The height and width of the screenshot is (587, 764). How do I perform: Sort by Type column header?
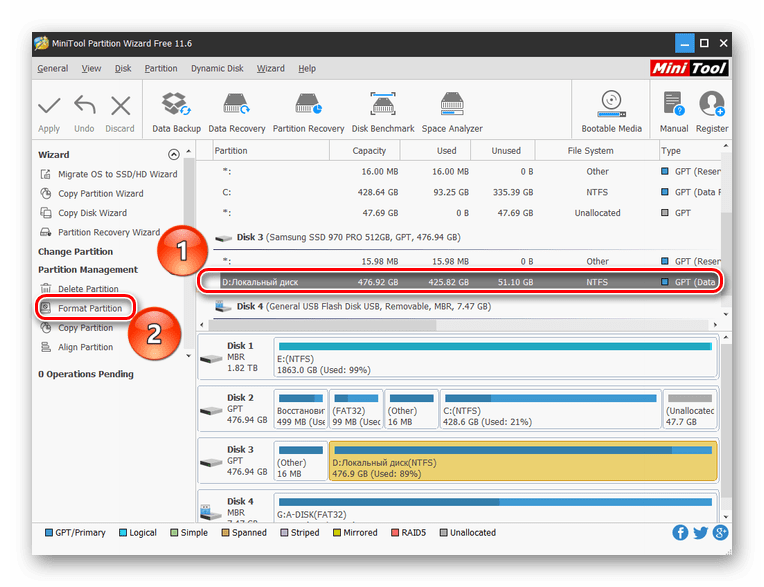[690, 151]
